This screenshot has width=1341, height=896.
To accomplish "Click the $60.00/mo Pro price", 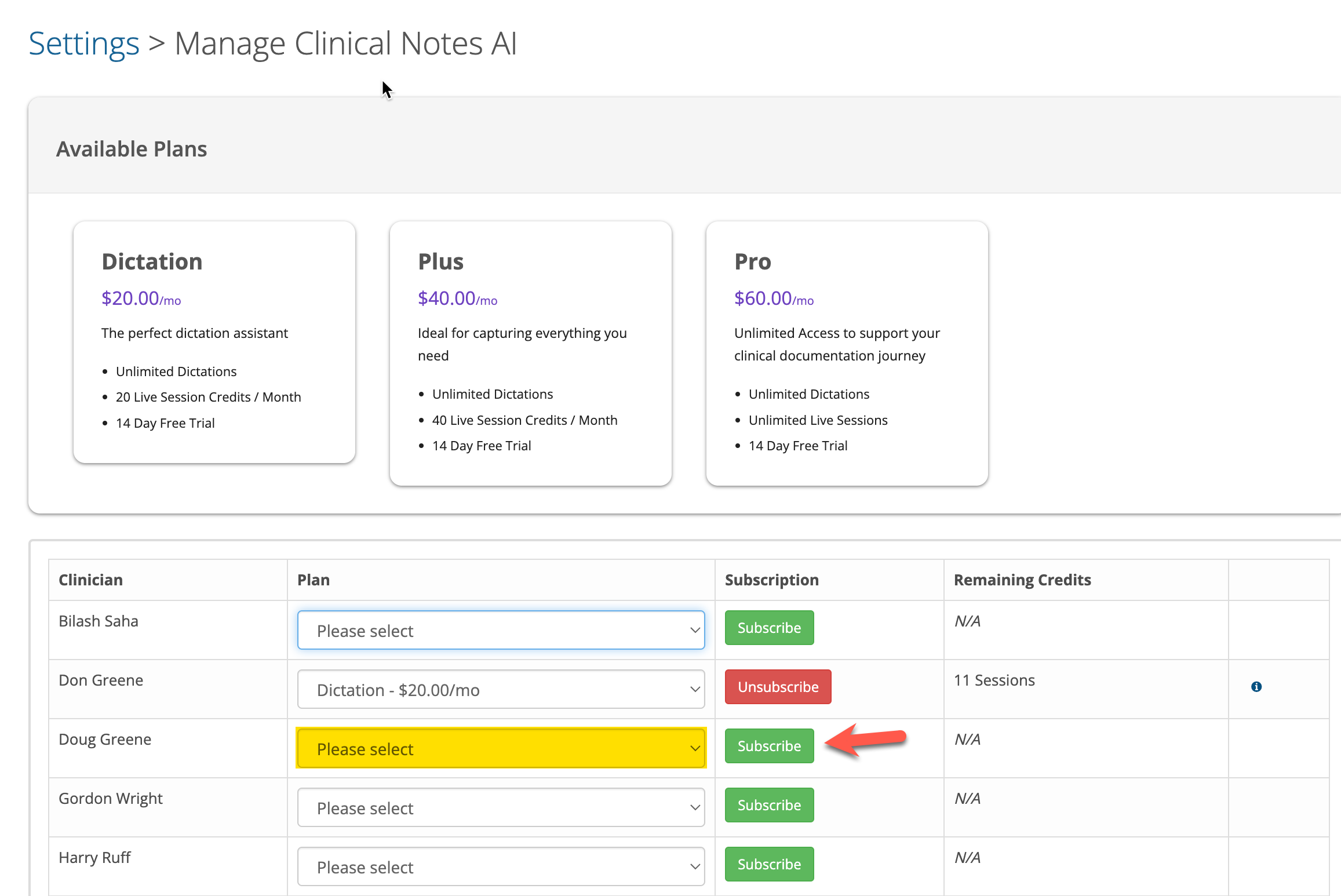I will (774, 298).
